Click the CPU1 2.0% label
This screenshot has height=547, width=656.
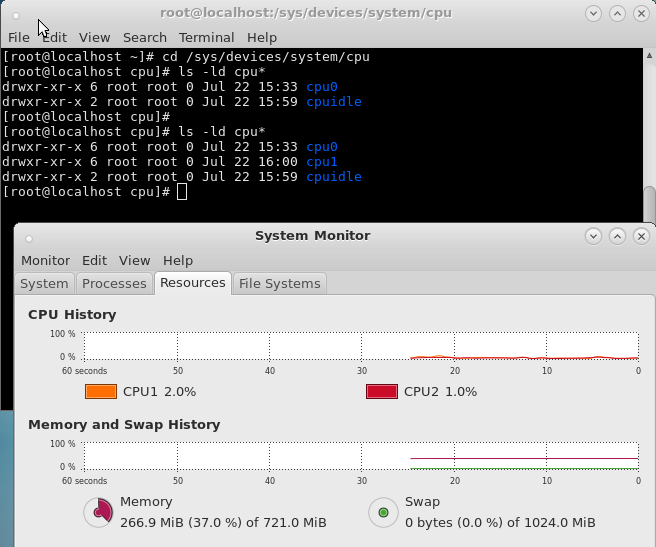[x=159, y=392]
